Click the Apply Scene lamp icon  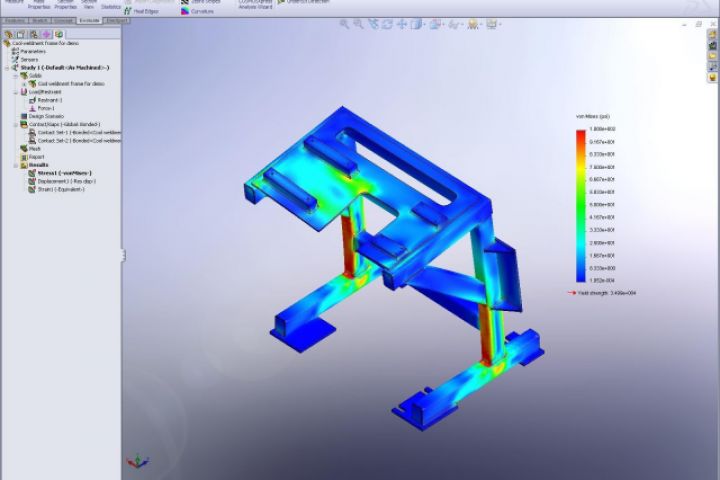472,24
